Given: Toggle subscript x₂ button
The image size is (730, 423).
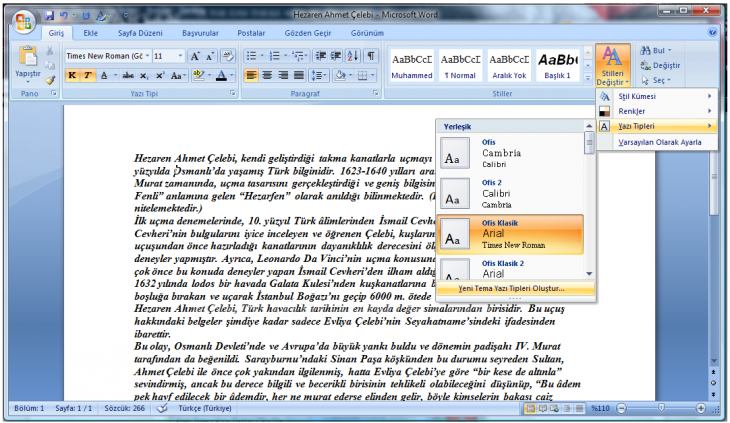Looking at the screenshot, I should 144,75.
